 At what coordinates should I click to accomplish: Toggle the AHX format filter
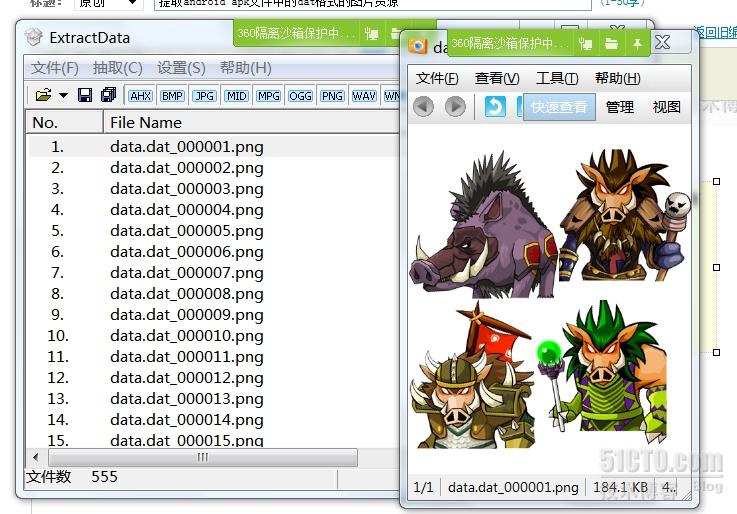pyautogui.click(x=140, y=96)
